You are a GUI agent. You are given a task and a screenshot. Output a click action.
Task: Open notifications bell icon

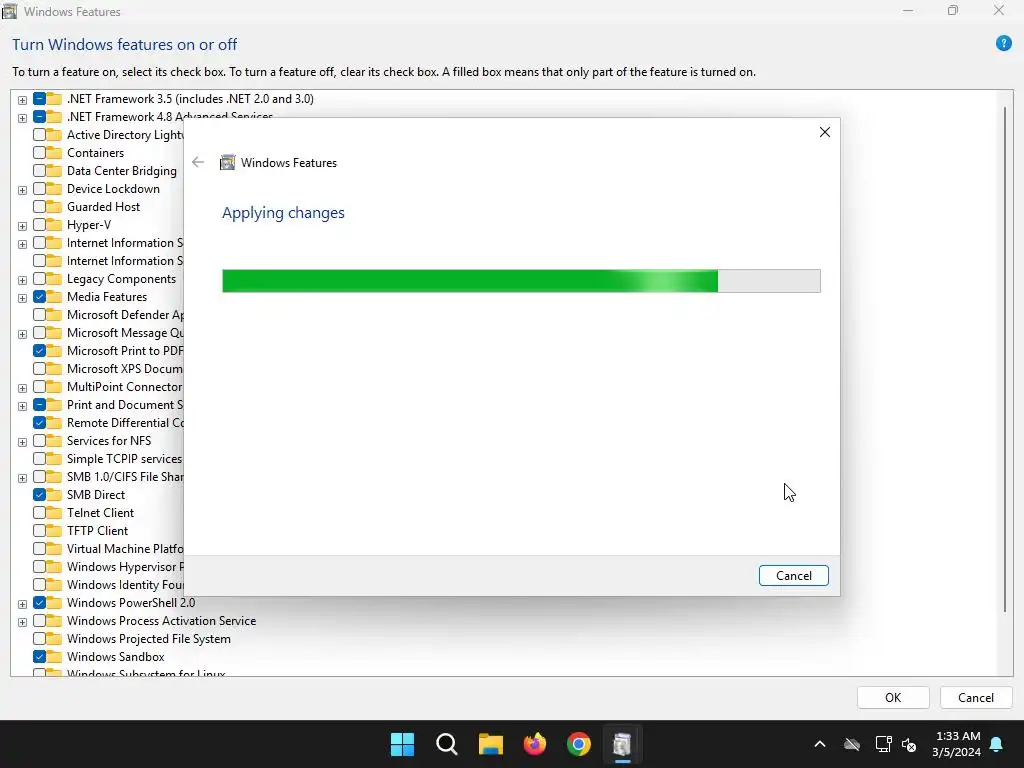click(x=997, y=744)
